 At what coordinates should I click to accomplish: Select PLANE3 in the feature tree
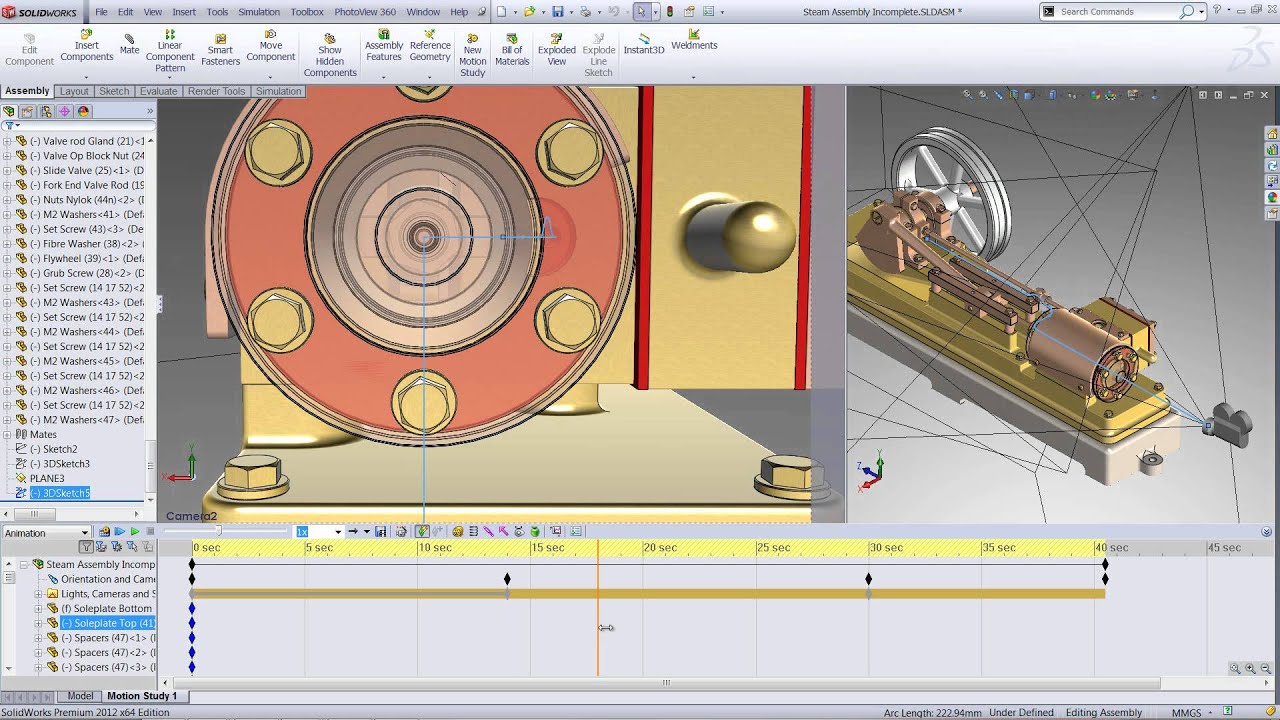pos(47,478)
